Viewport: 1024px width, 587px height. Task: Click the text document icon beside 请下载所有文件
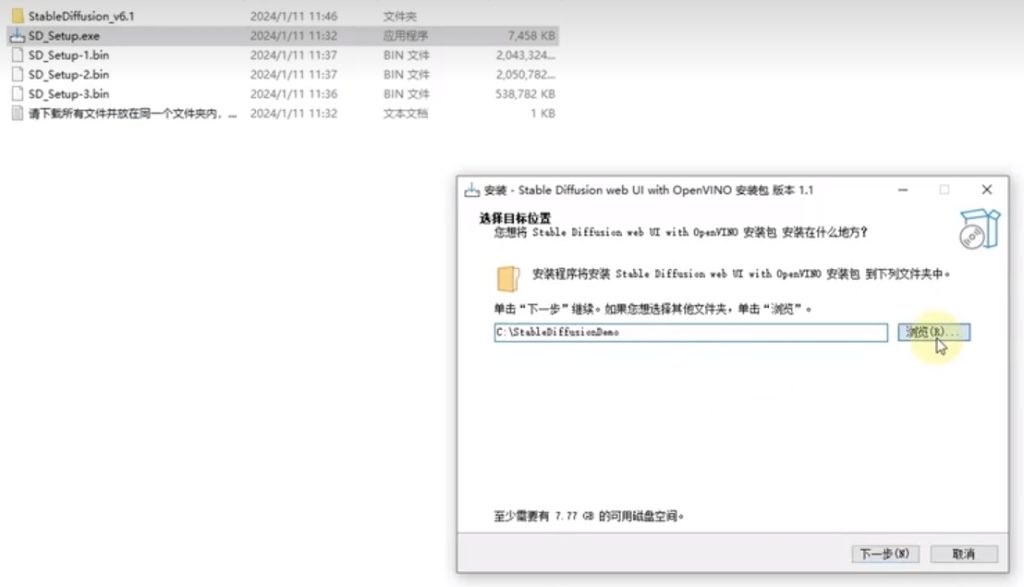coord(18,114)
